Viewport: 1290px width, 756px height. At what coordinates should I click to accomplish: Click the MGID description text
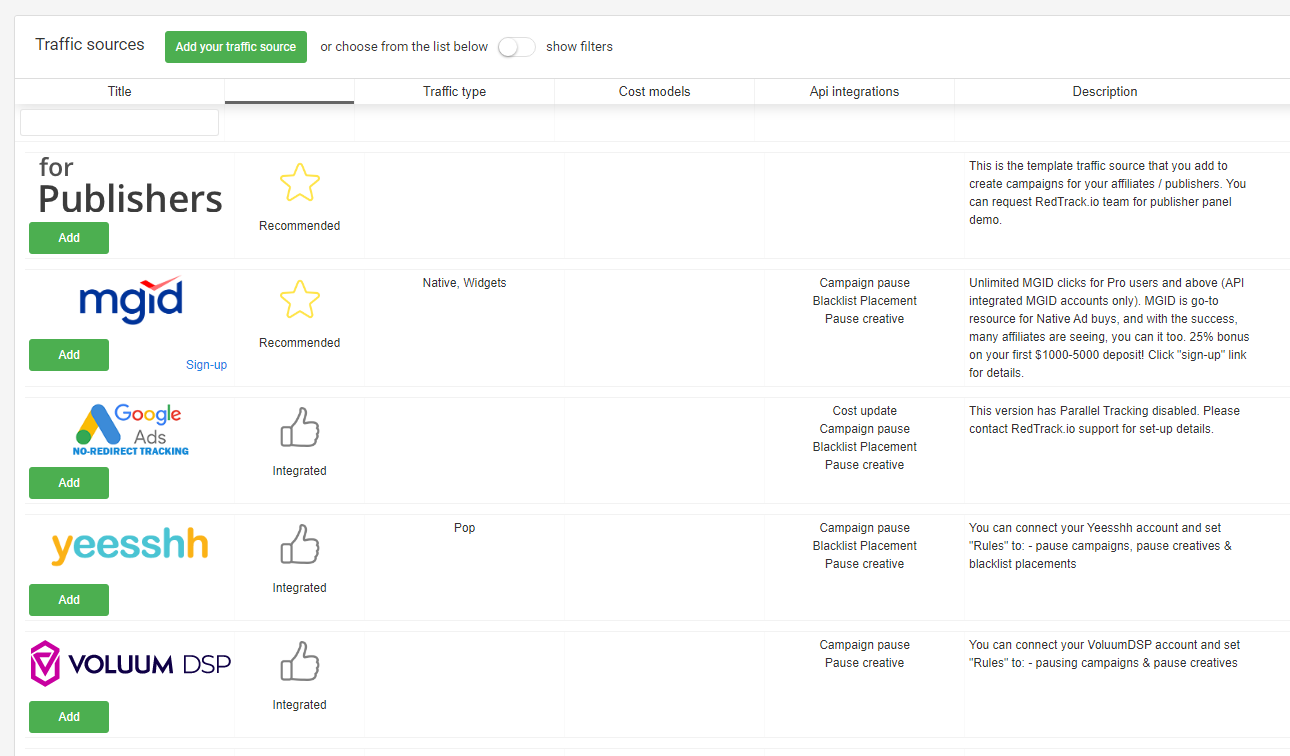tap(1108, 328)
